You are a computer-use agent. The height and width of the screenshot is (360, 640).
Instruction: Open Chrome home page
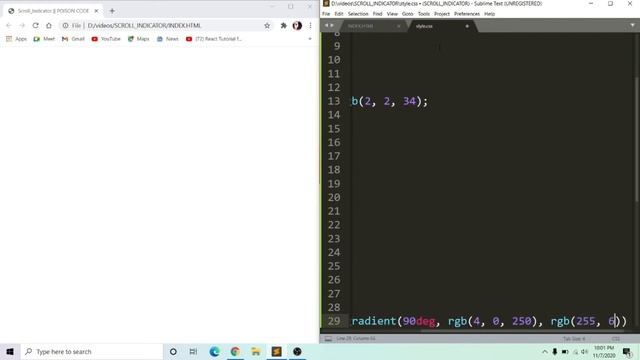click(49, 25)
